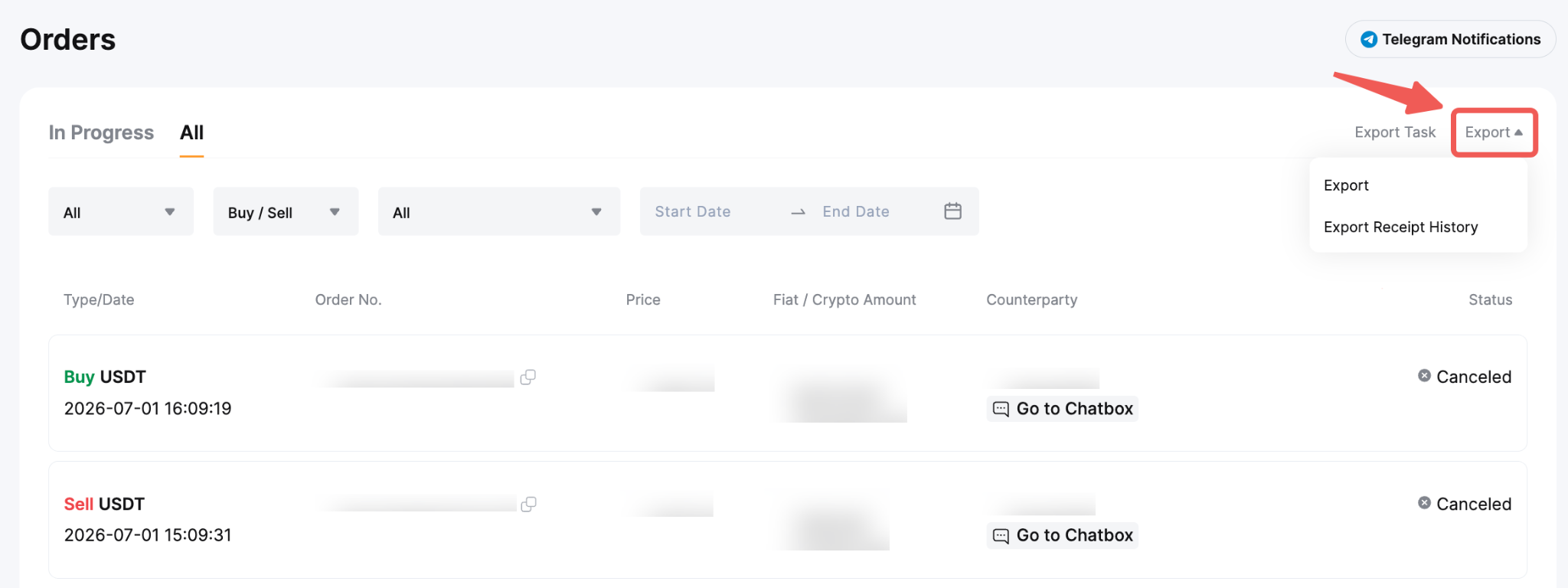The height and width of the screenshot is (588, 1568).
Task: Open the Buy / Sell dropdown
Action: tap(286, 212)
